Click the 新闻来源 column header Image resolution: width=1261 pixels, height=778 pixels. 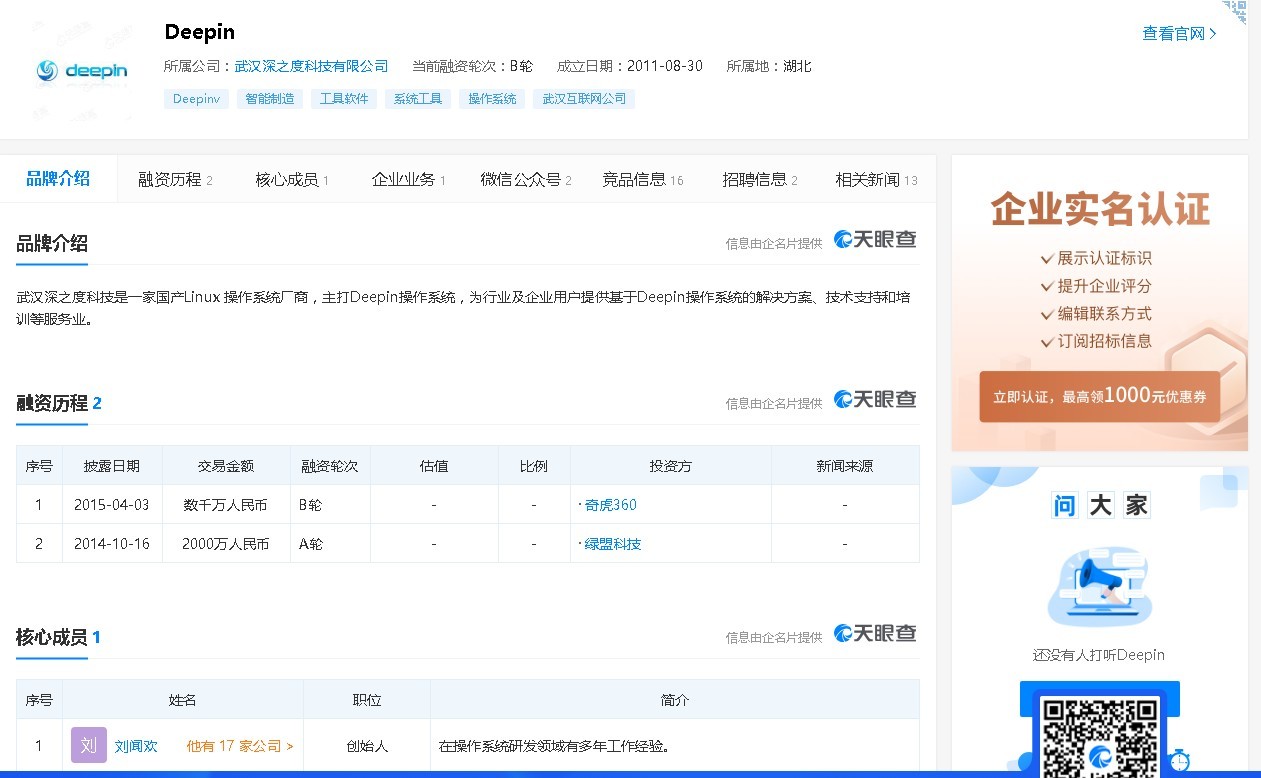tap(845, 466)
